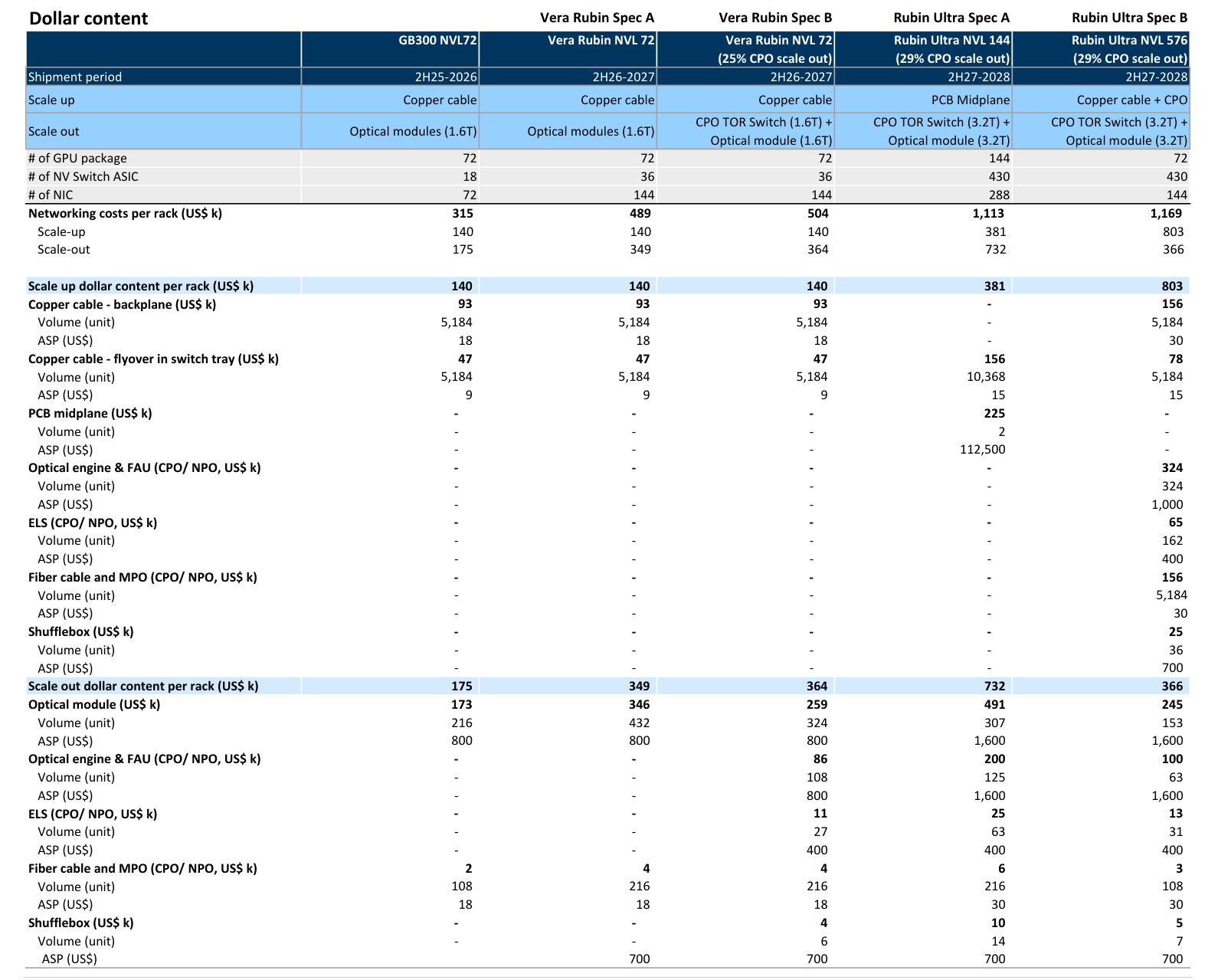Click "Copper cable - flyover in switch tray" label

click(153, 359)
